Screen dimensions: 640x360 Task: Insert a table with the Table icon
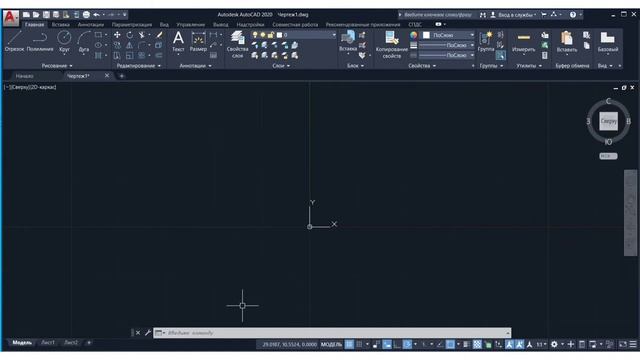coord(213,55)
